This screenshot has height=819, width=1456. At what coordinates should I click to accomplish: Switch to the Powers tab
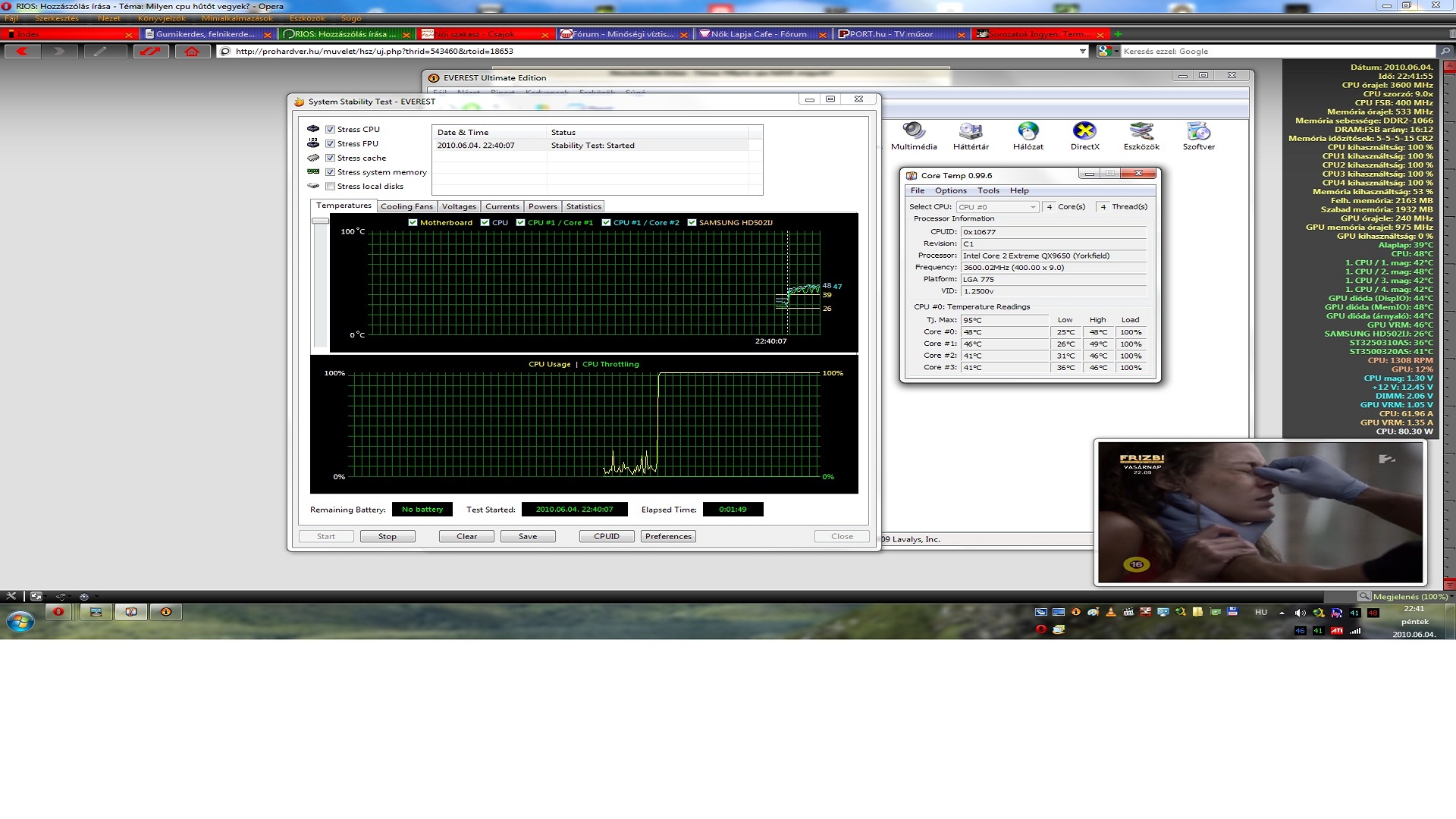click(542, 206)
